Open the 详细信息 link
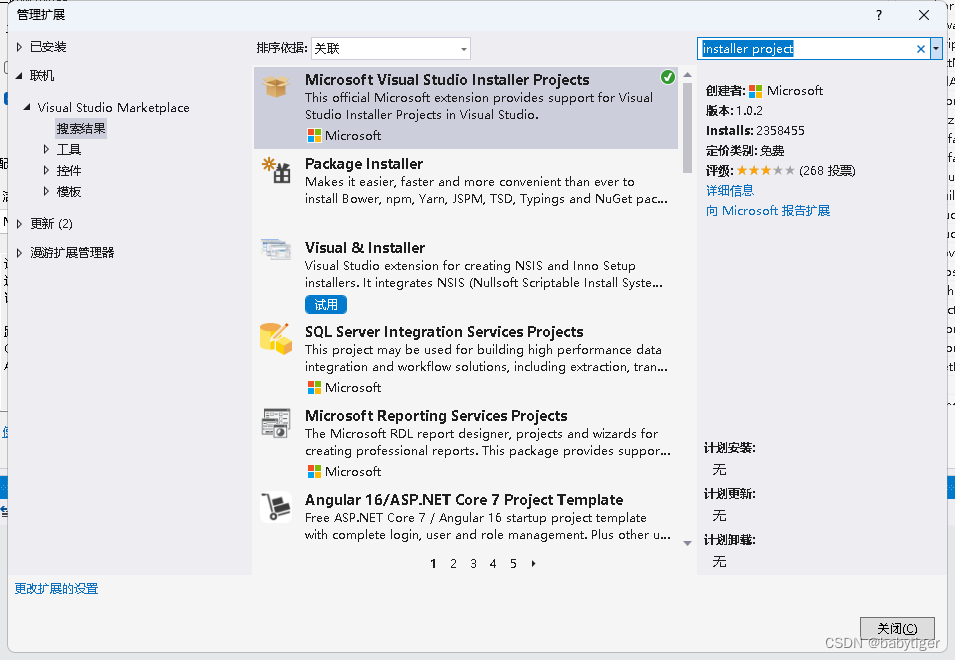Image resolution: width=955 pixels, height=660 pixels. pyautogui.click(x=730, y=191)
